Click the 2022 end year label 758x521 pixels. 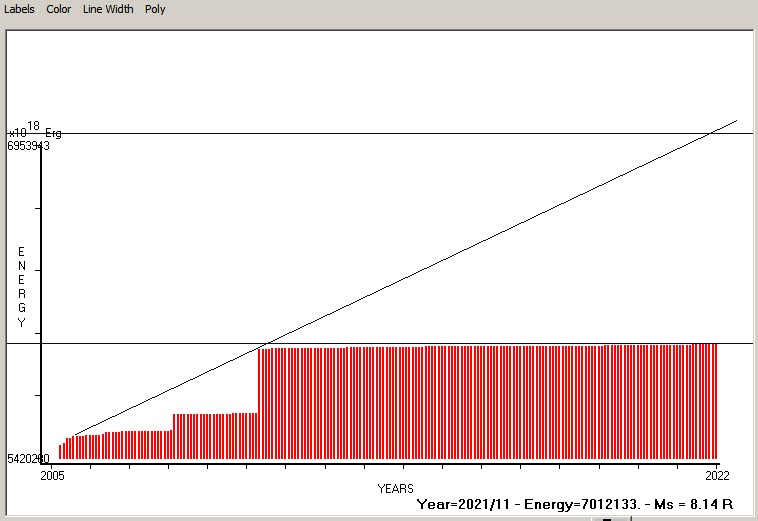(716, 475)
